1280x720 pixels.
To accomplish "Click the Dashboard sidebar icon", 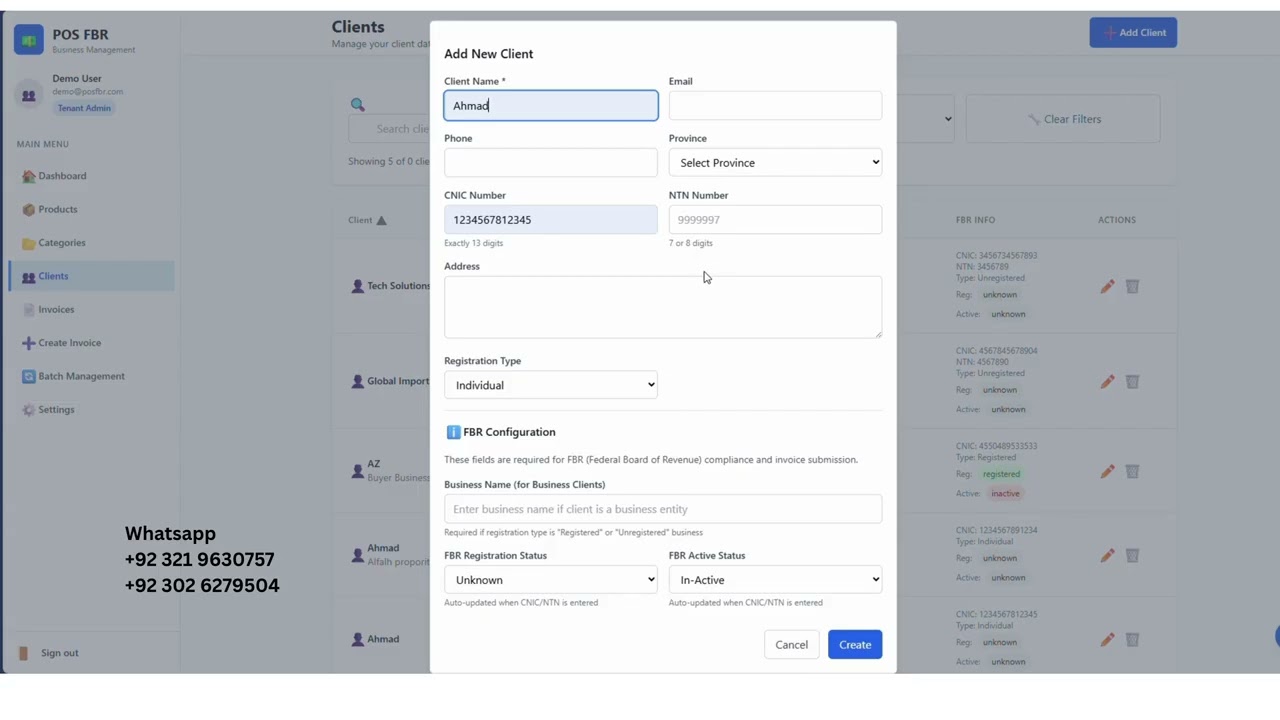I will (28, 176).
